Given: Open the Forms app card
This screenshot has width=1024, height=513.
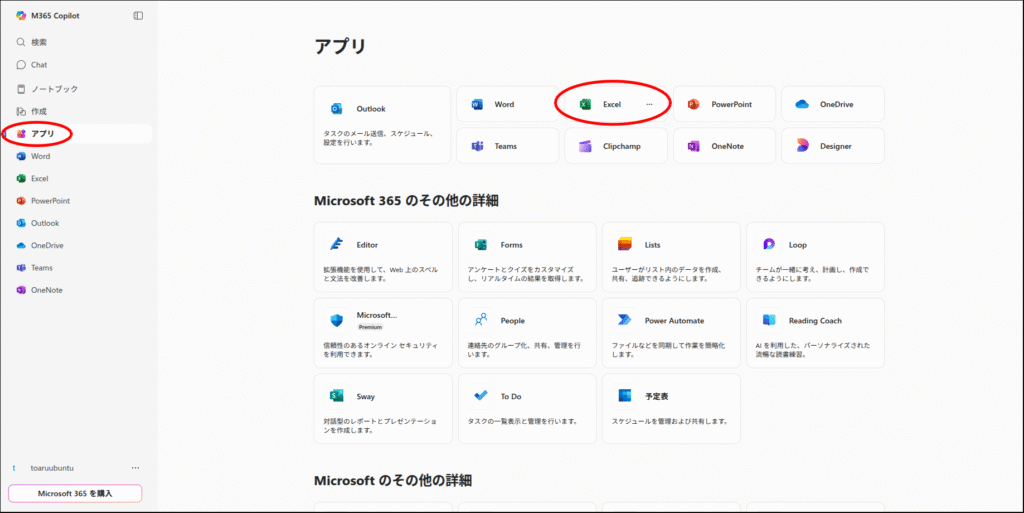Looking at the screenshot, I should [x=526, y=259].
